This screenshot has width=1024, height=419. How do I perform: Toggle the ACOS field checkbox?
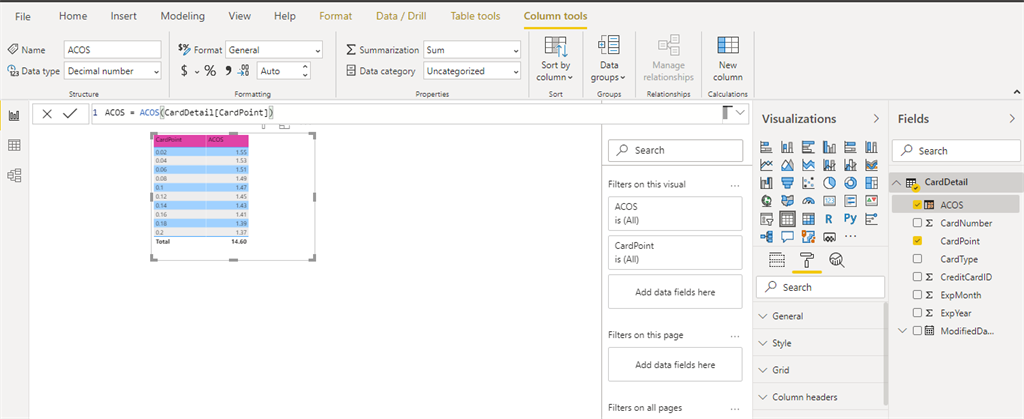click(918, 205)
